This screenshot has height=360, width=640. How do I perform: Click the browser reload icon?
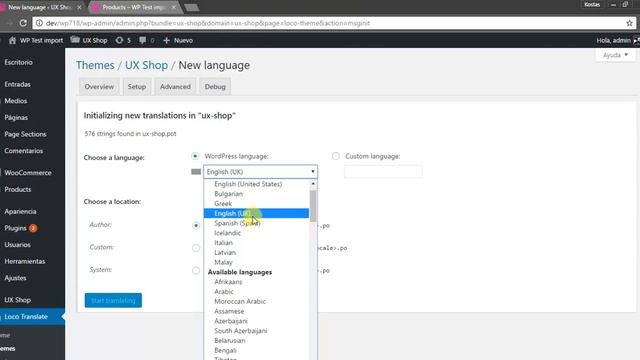pos(23,23)
